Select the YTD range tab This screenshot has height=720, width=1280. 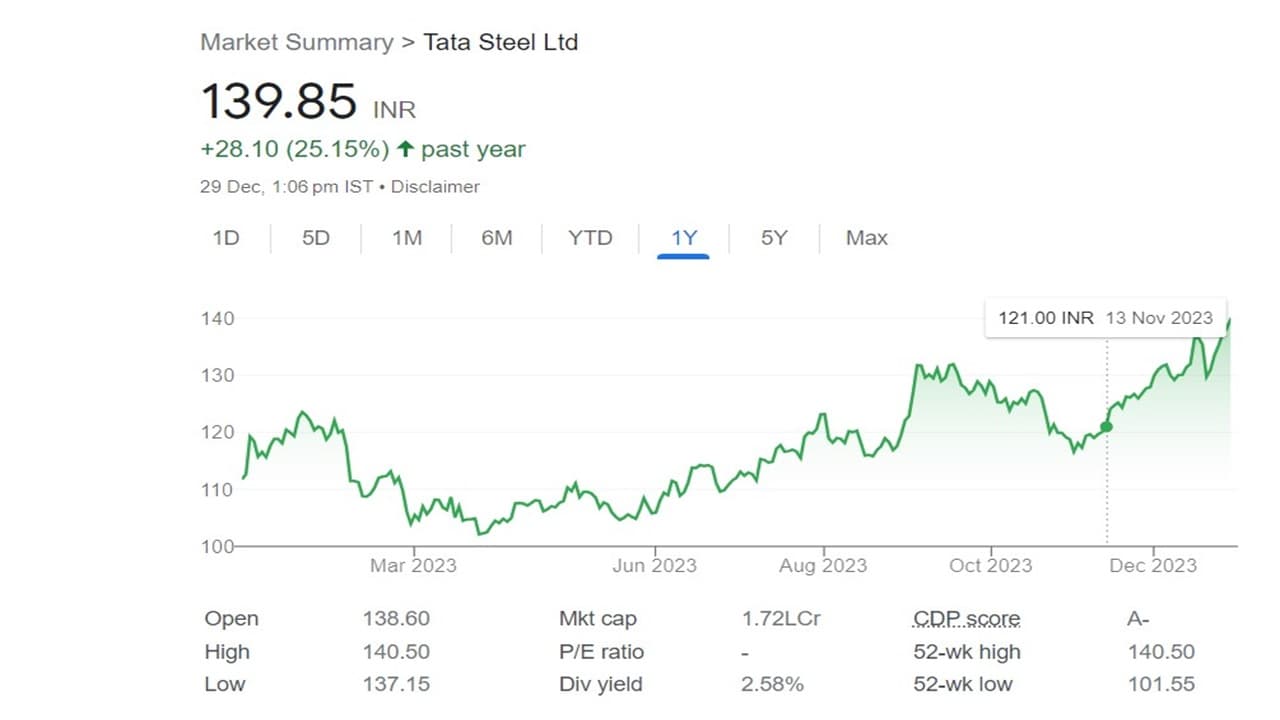click(590, 238)
